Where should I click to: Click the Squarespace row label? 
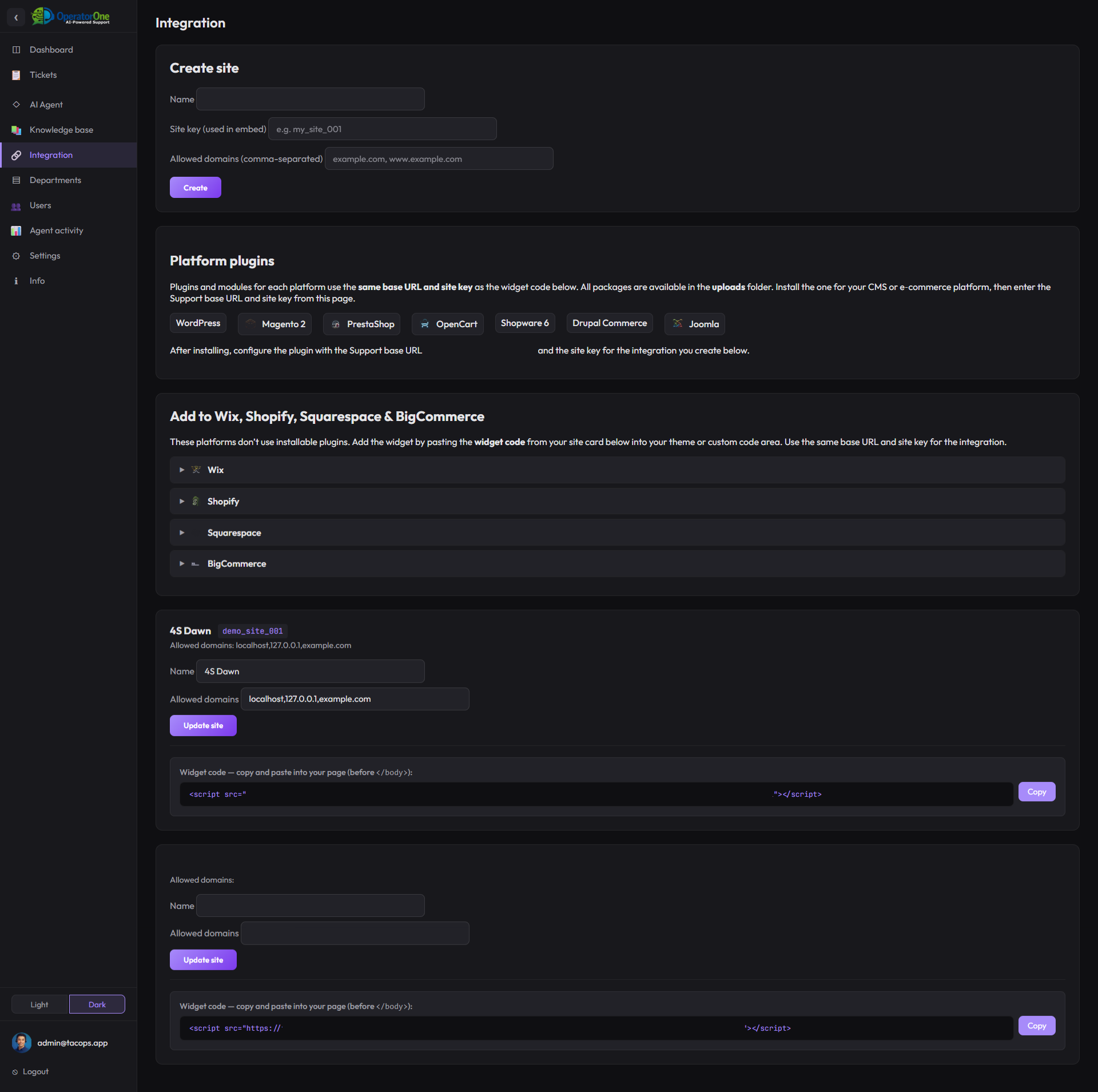[234, 533]
